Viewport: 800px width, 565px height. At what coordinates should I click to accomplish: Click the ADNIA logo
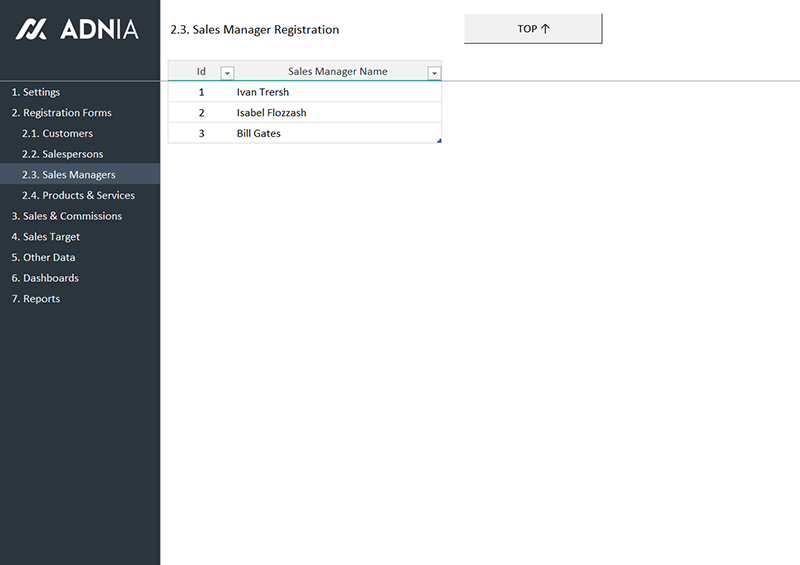[x=77, y=30]
